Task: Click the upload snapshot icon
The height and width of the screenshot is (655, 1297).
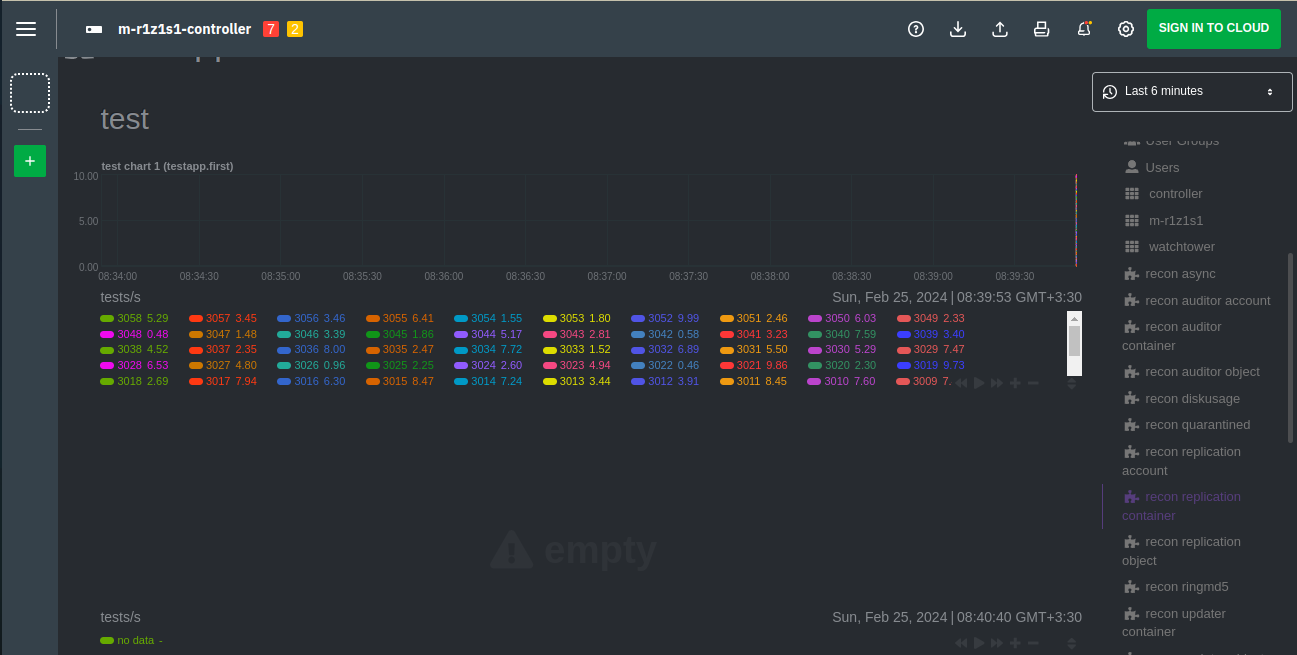Action: [x=999, y=29]
